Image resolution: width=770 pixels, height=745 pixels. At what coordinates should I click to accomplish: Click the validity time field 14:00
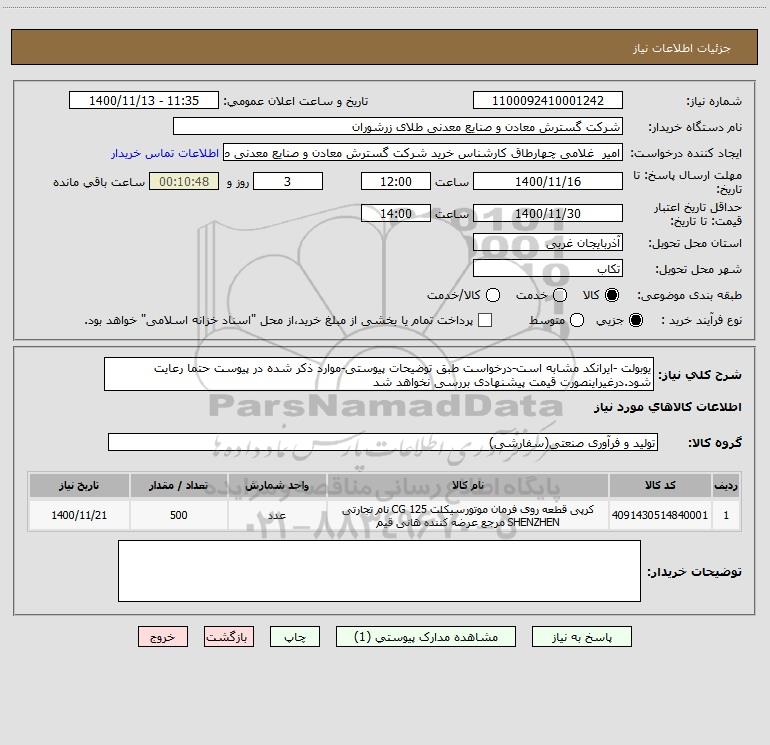pos(396,214)
